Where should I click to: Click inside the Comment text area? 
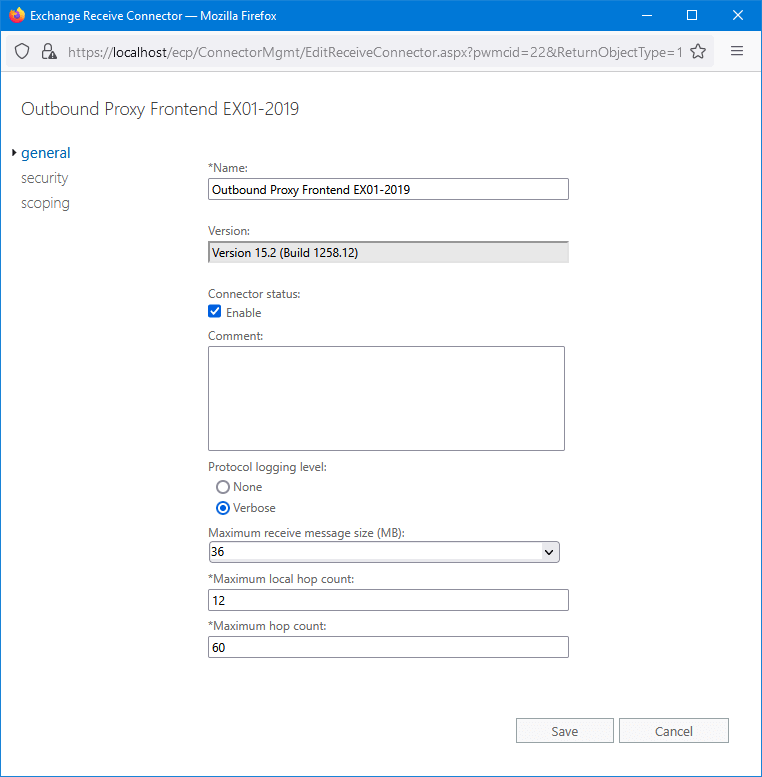pyautogui.click(x=386, y=398)
